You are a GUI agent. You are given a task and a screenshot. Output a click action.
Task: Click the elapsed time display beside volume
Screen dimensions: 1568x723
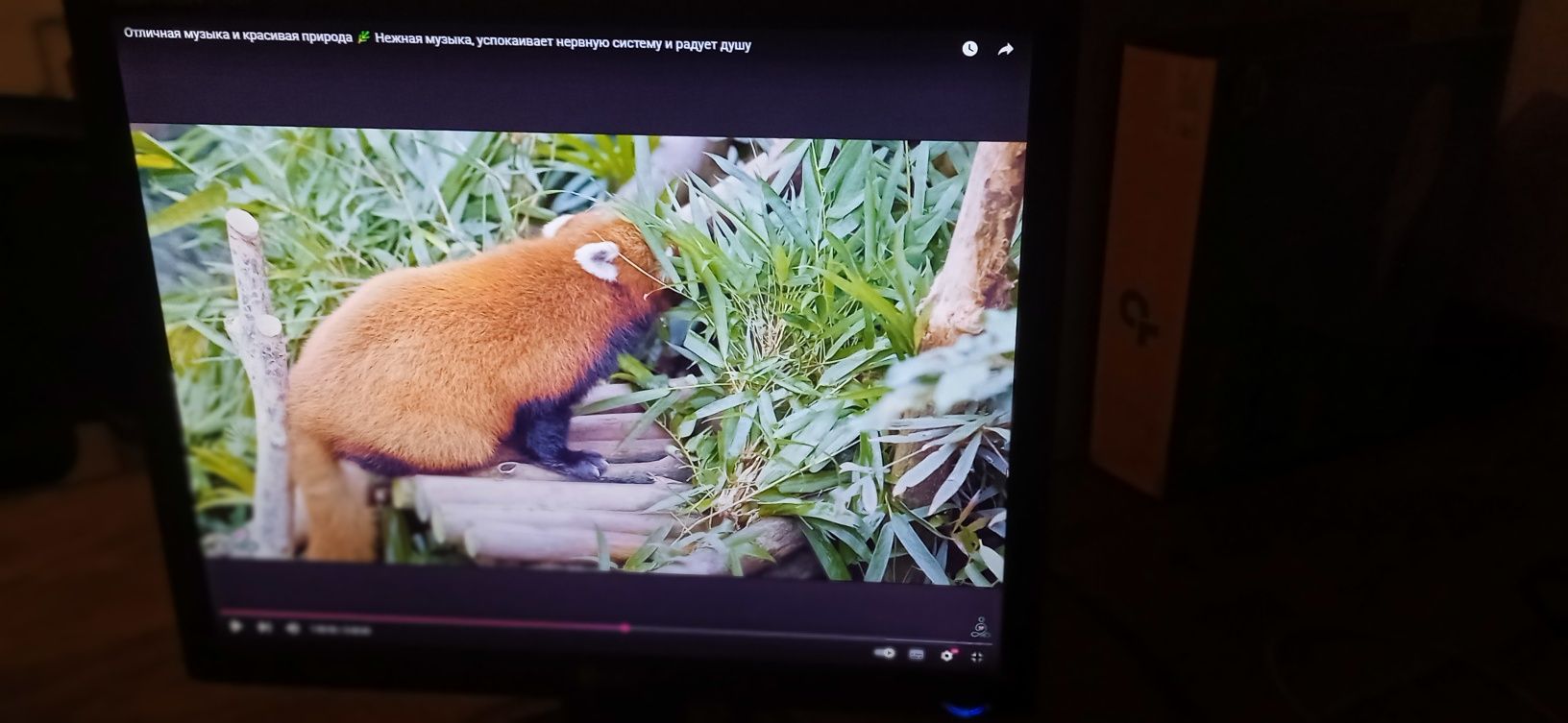(341, 630)
